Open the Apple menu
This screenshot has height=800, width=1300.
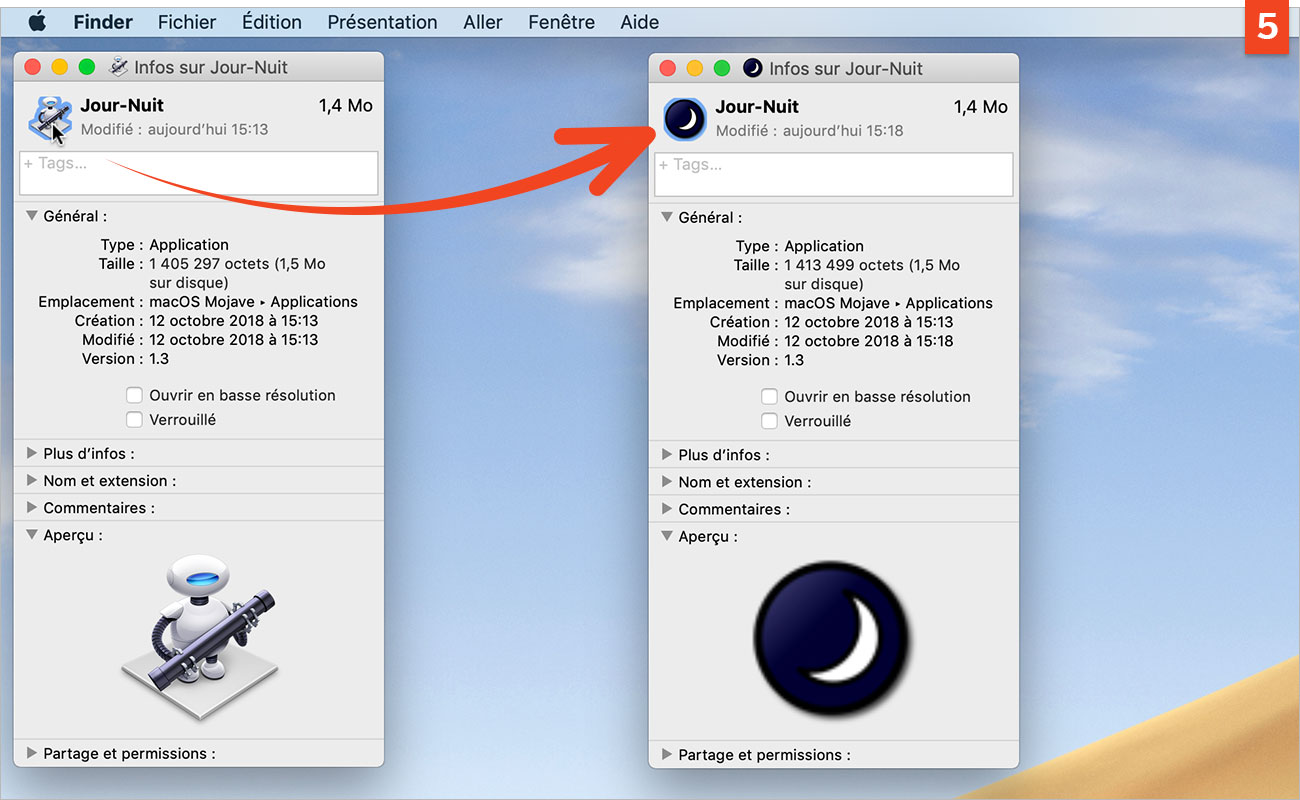37,21
